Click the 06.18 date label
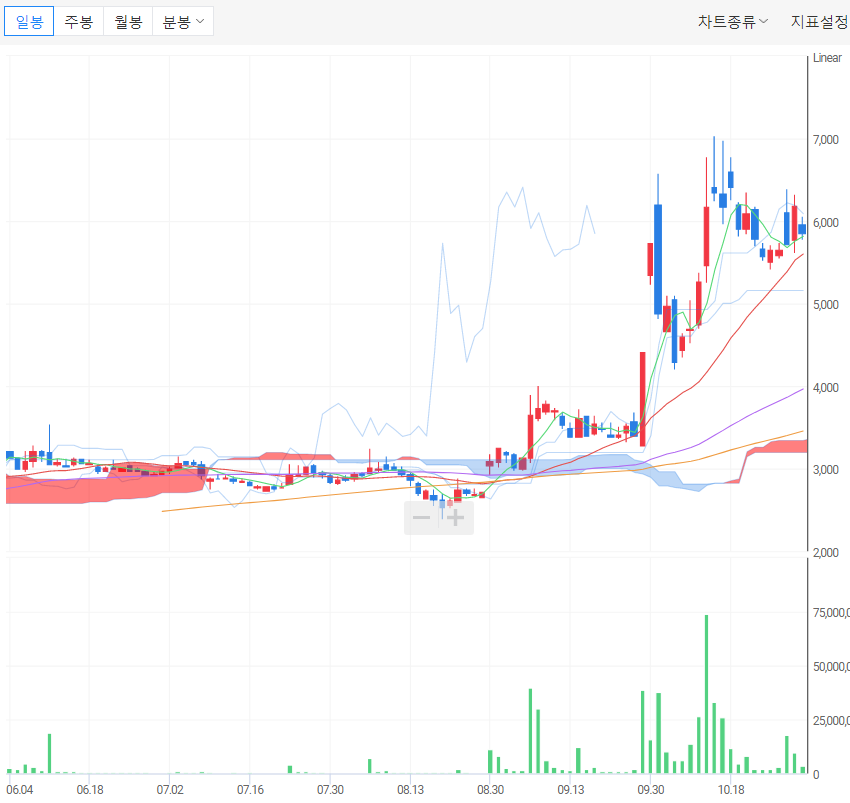This screenshot has height=803, width=850. [x=90, y=789]
